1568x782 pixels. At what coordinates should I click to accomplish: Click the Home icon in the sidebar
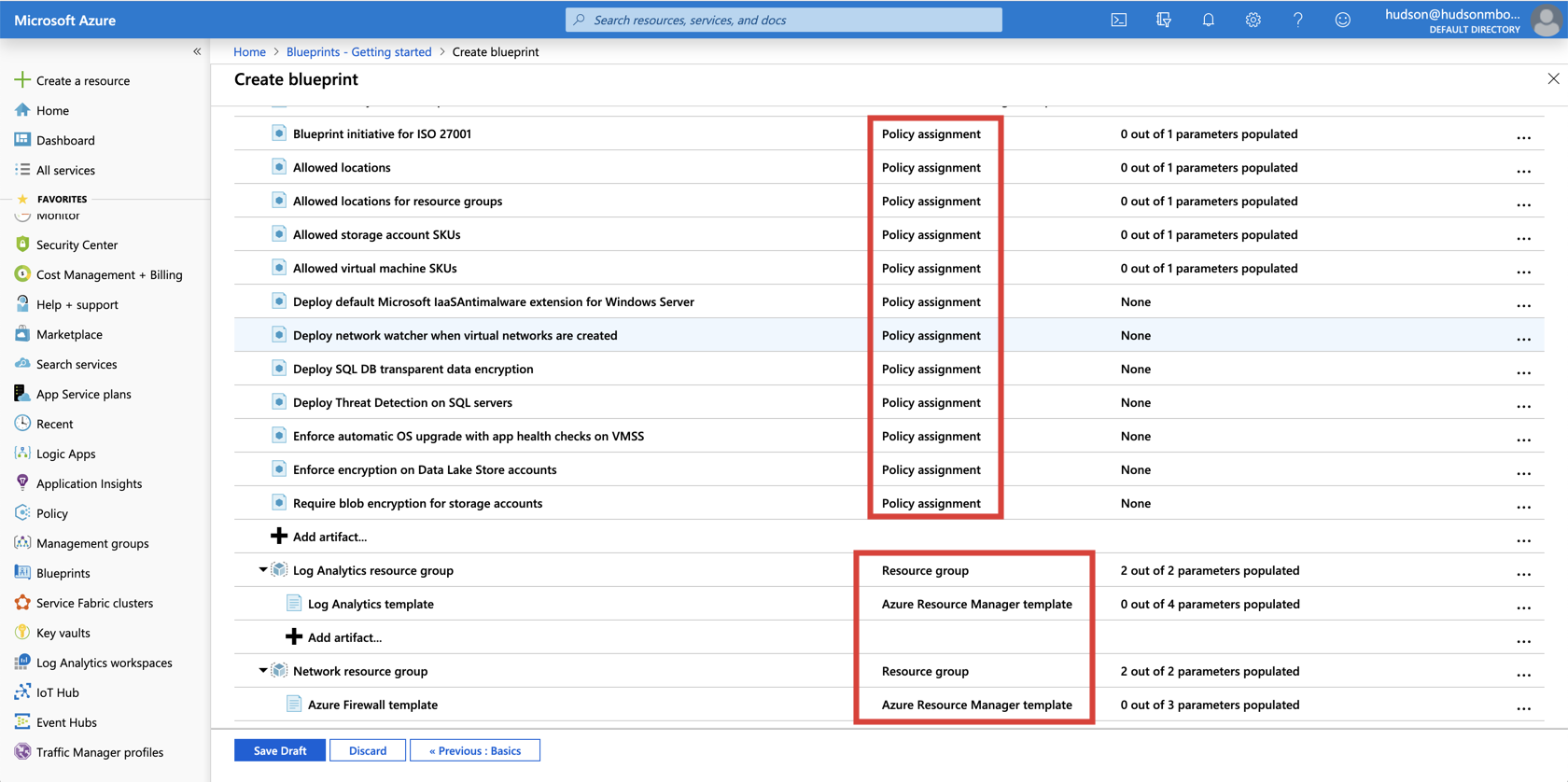[x=22, y=110]
